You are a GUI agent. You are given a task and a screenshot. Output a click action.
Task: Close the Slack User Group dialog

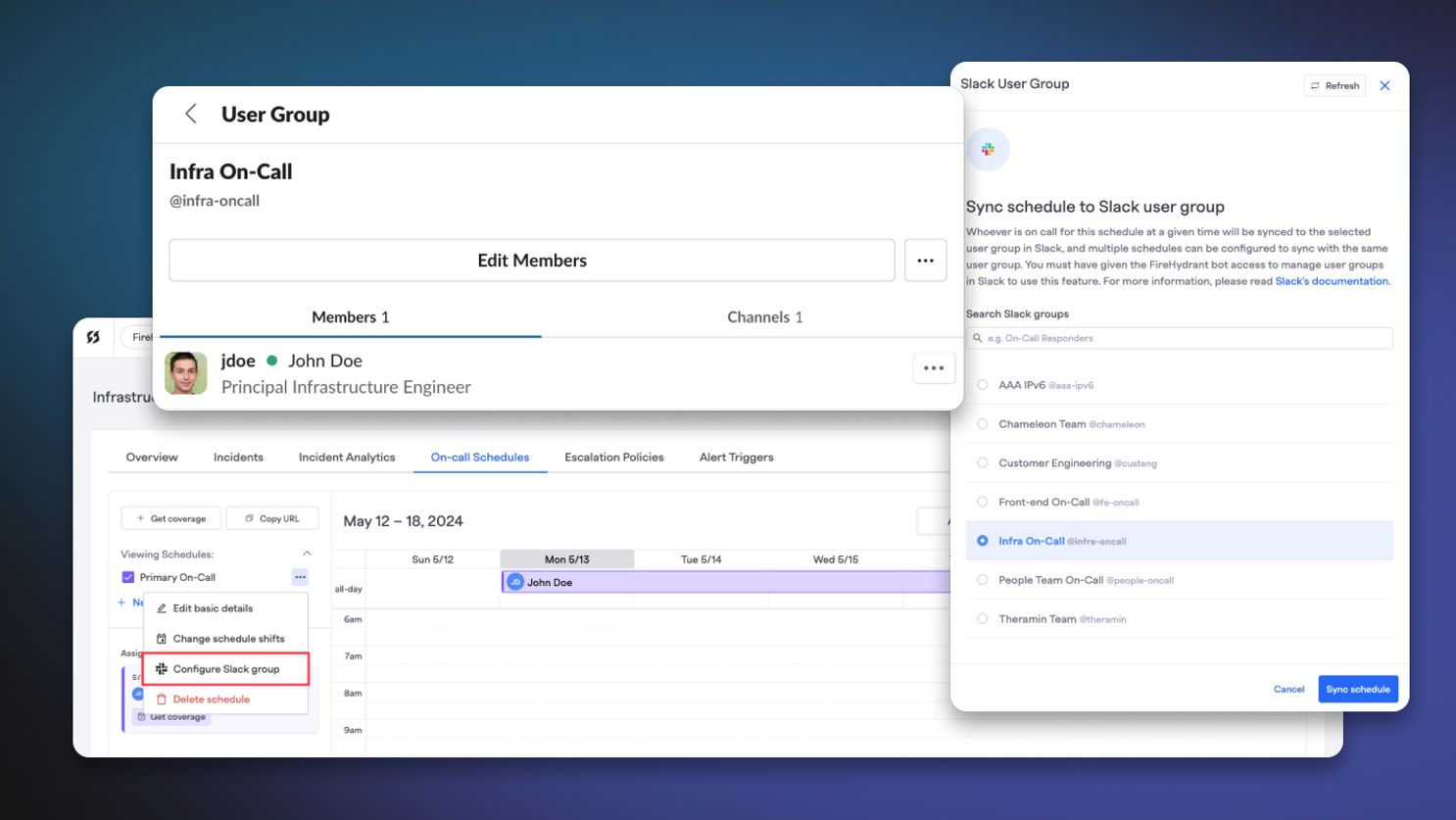pyautogui.click(x=1384, y=85)
